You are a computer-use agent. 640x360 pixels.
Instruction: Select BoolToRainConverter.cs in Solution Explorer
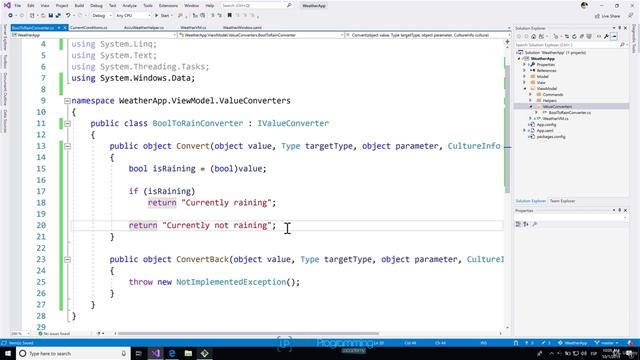(569, 112)
